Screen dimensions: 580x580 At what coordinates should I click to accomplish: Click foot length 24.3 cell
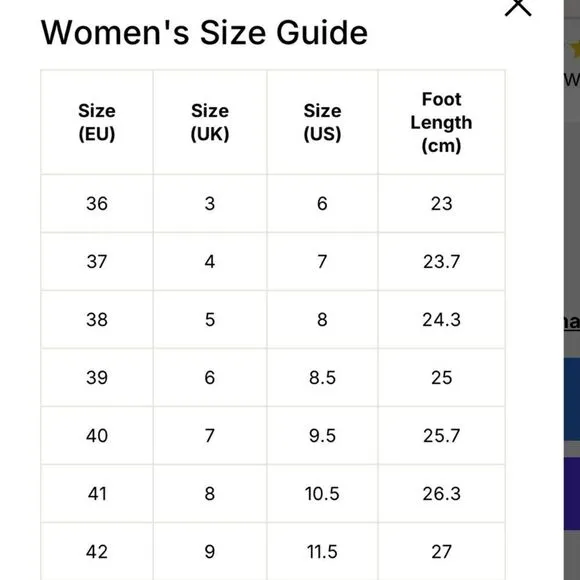pyautogui.click(x=441, y=320)
